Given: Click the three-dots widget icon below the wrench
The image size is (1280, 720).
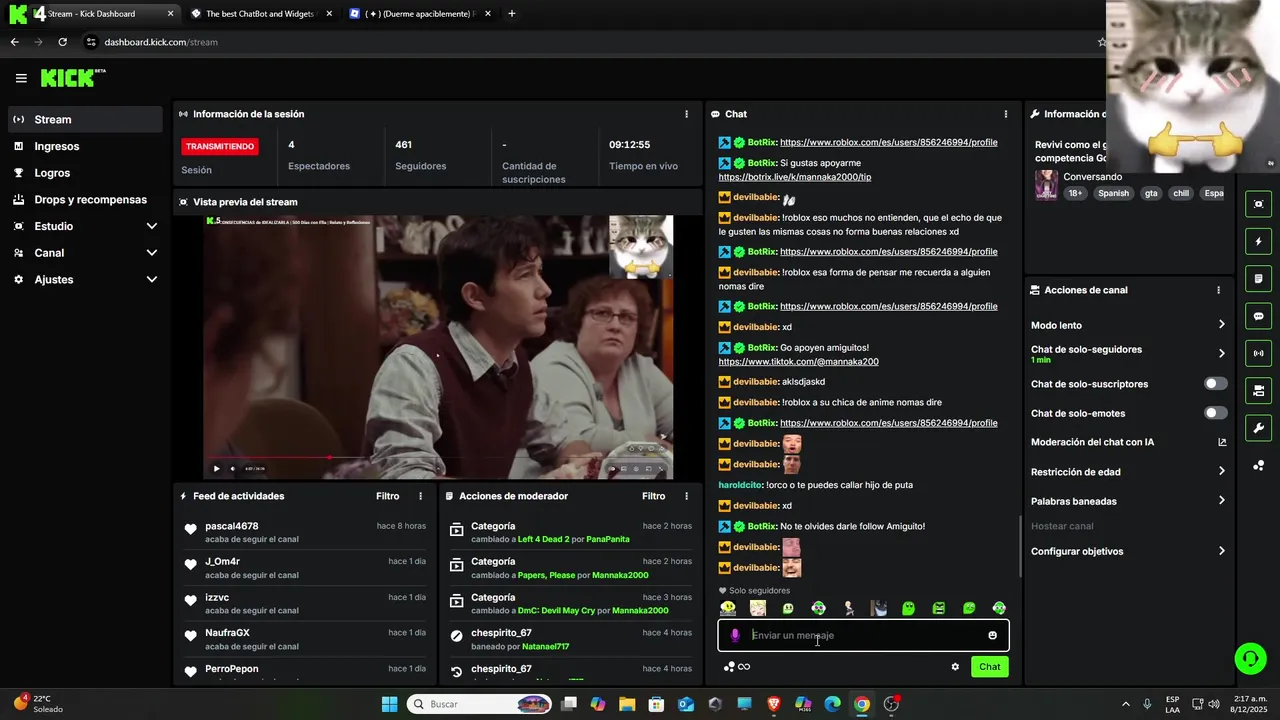Looking at the screenshot, I should (1258, 465).
